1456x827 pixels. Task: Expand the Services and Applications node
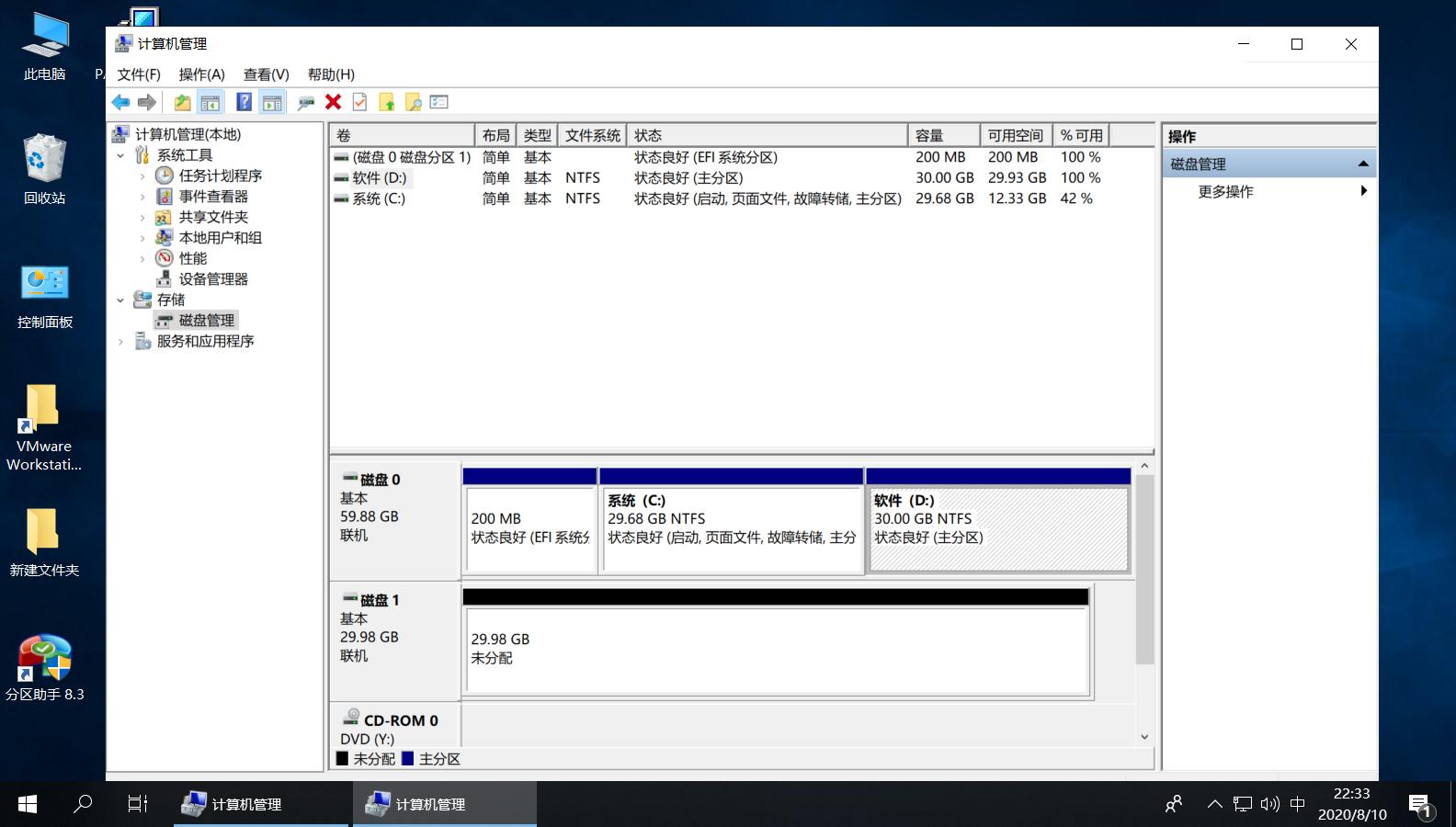pyautogui.click(x=120, y=342)
